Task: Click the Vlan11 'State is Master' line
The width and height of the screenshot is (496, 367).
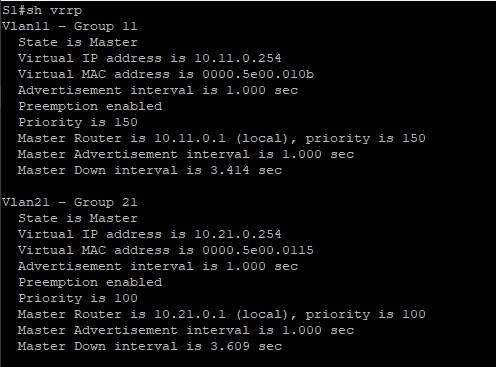Action: (78, 42)
